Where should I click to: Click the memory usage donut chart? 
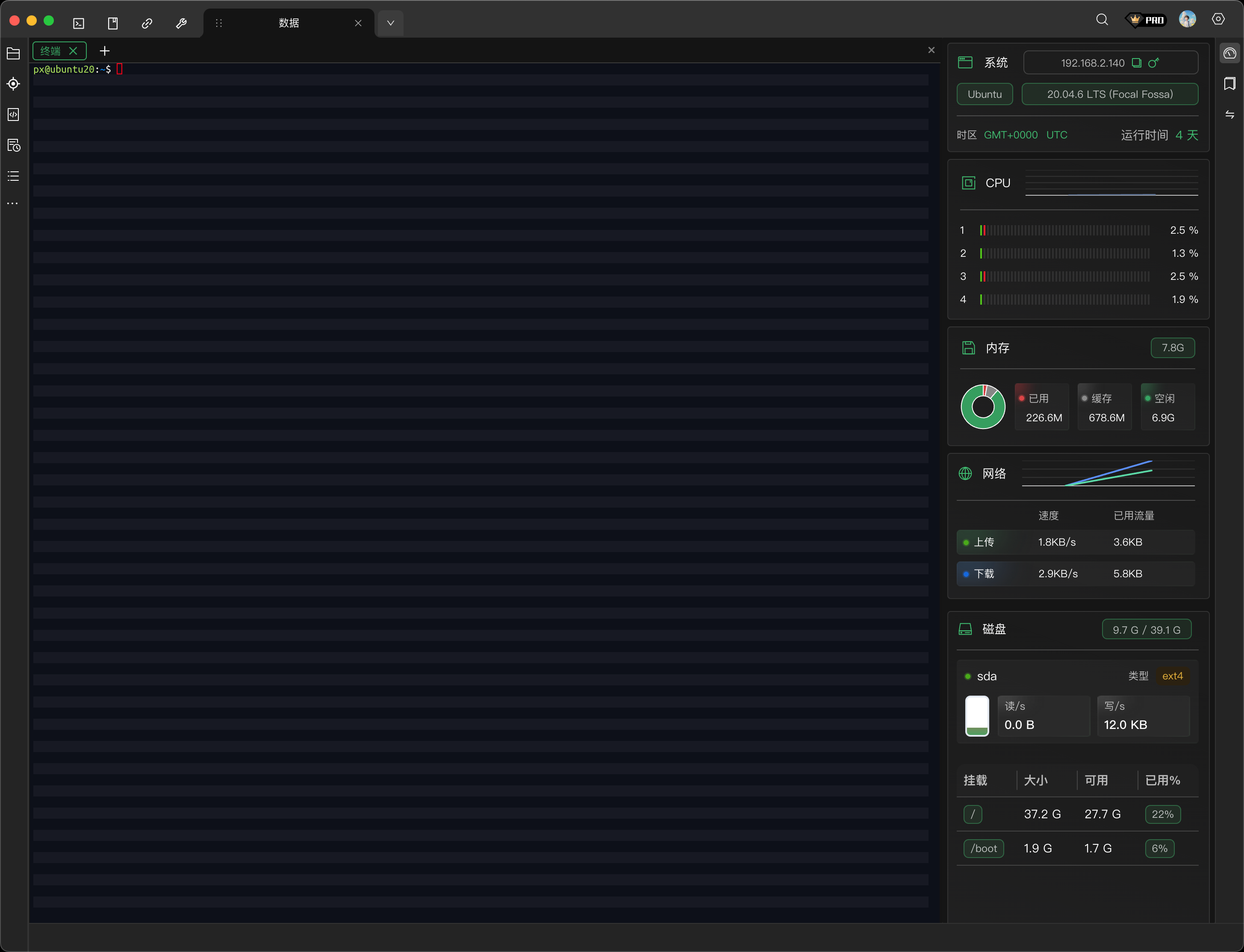coord(983,407)
